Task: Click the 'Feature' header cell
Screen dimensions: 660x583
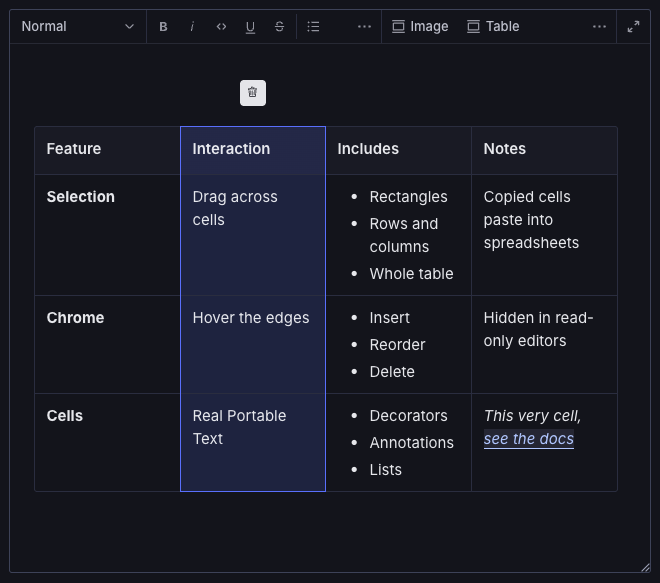Action: click(107, 150)
